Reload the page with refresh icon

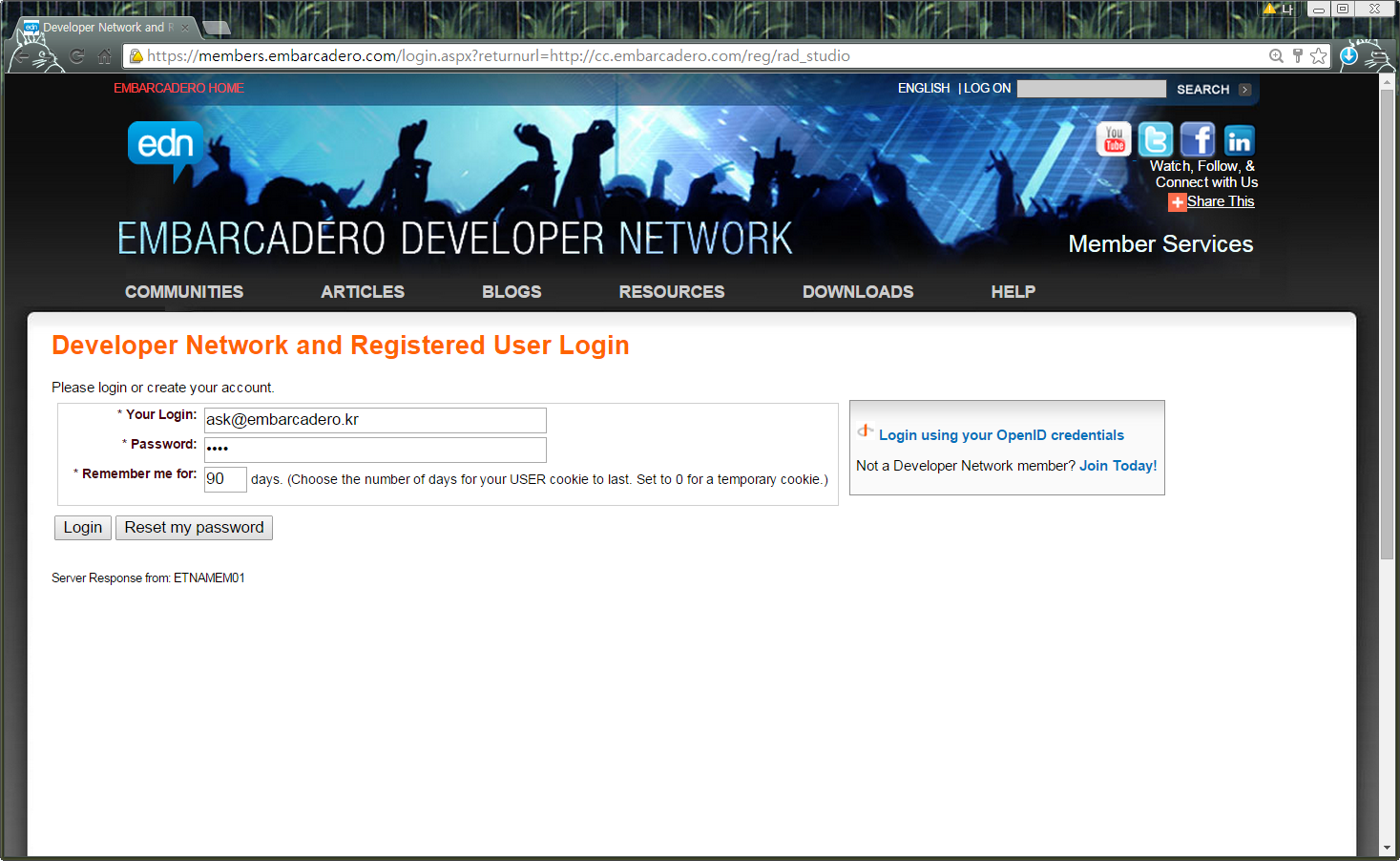coord(77,56)
